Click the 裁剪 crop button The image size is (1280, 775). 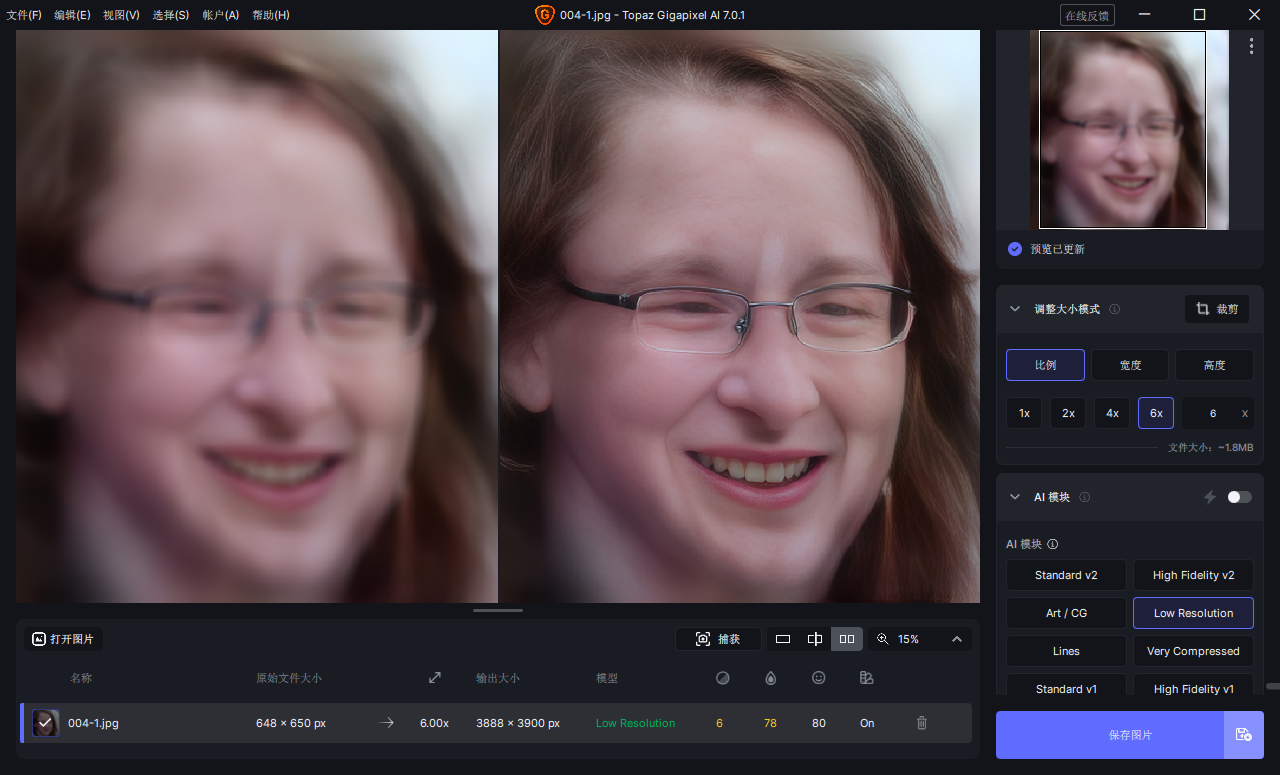click(1217, 309)
